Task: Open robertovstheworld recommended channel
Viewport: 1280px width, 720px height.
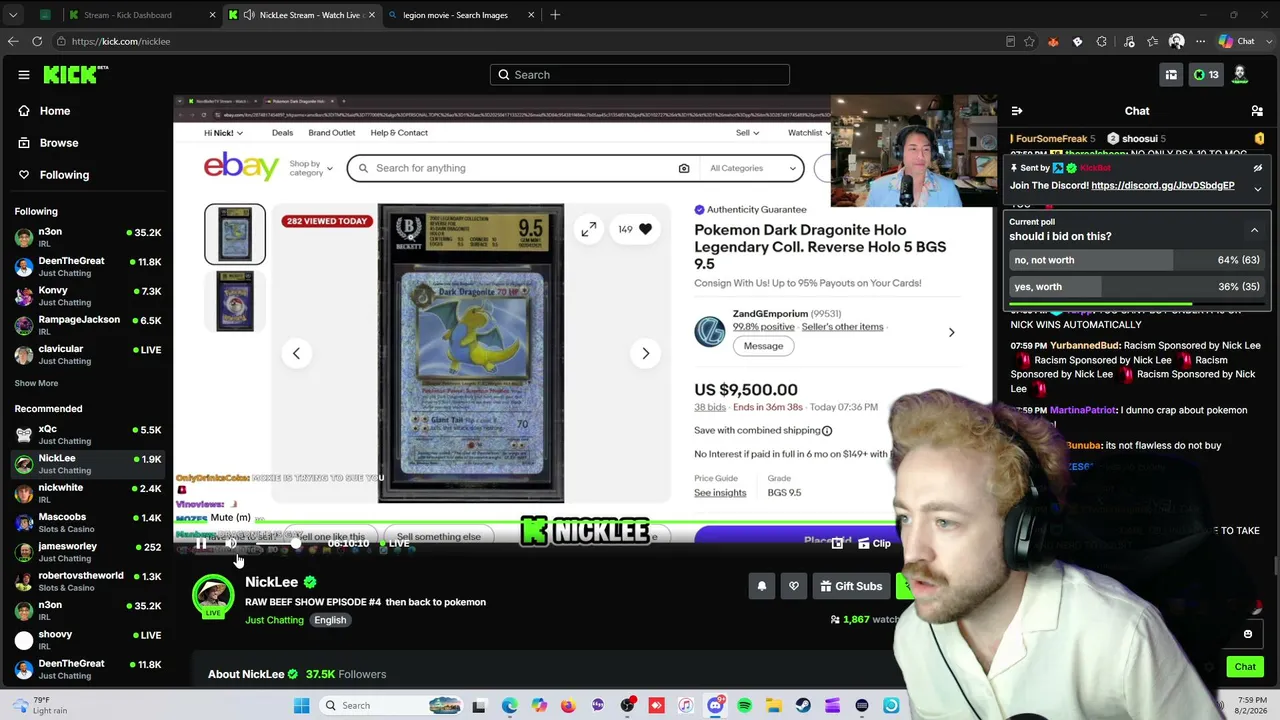Action: [88, 581]
